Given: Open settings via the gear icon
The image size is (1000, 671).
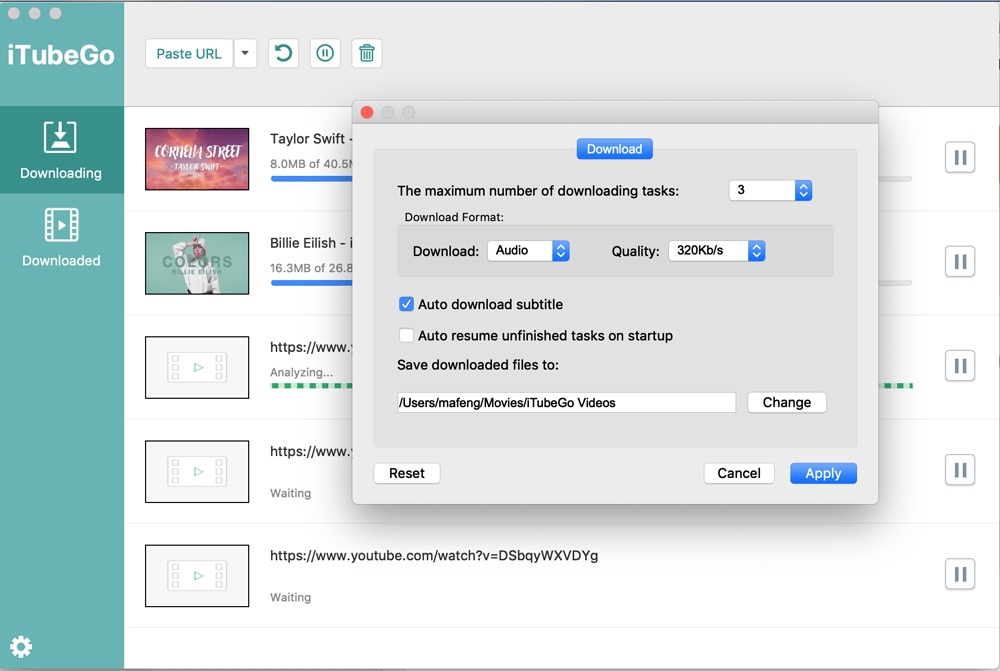Looking at the screenshot, I should [x=21, y=647].
